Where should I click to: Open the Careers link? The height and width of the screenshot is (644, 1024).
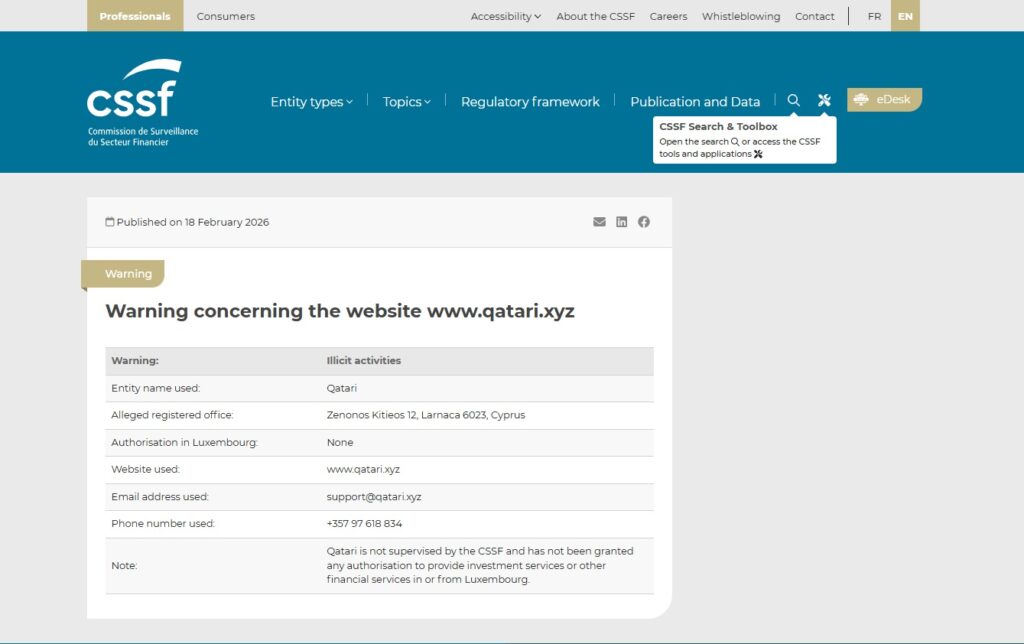[x=668, y=16]
